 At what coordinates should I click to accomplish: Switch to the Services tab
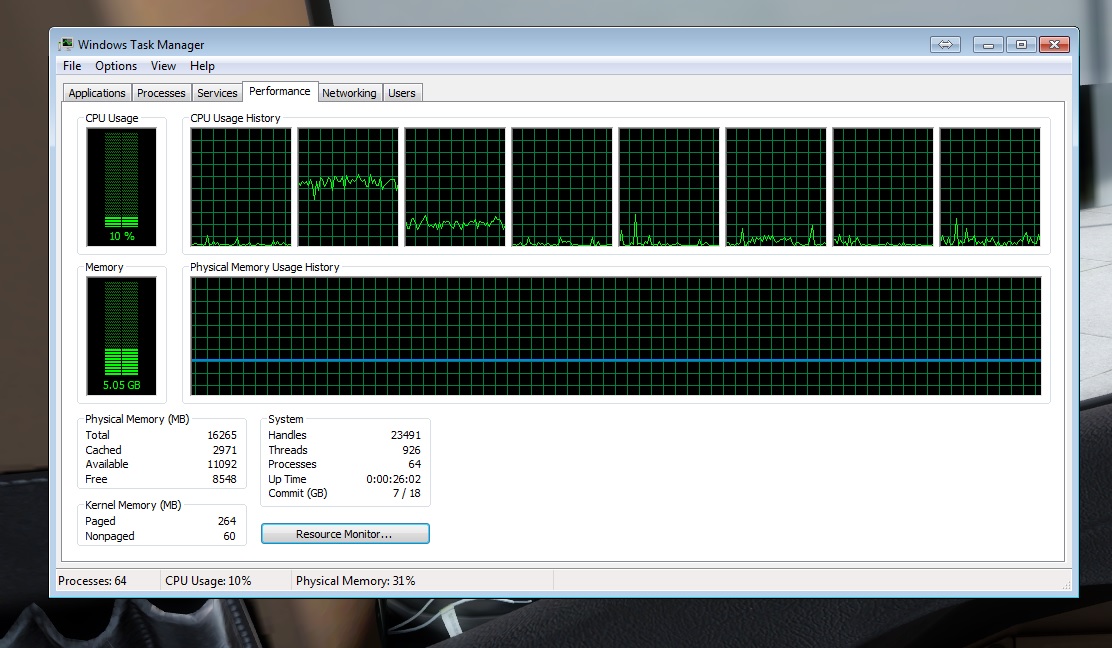coord(217,93)
